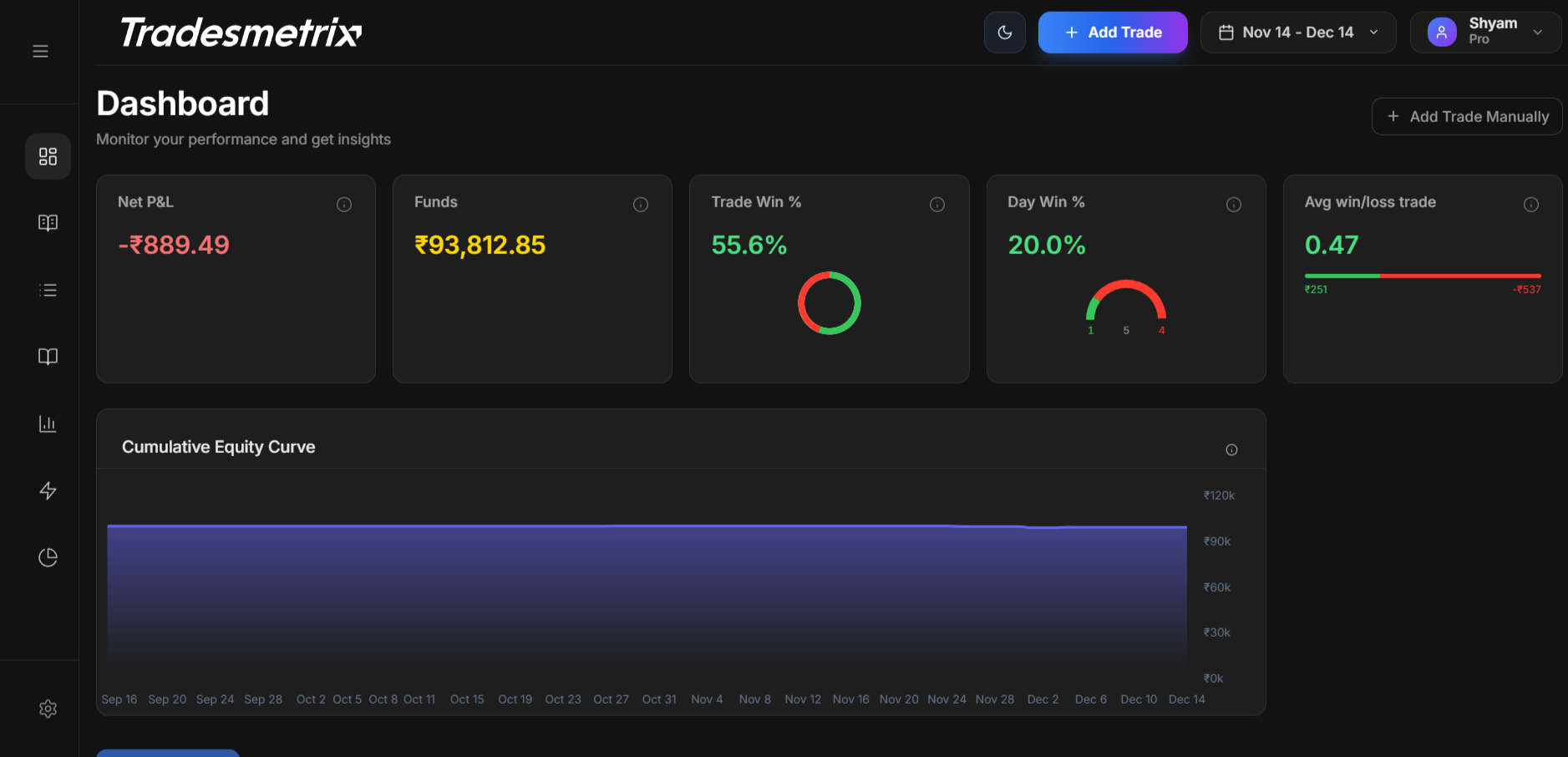Open the journal open-book icon with lines
This screenshot has width=1568, height=757.
tap(48, 223)
